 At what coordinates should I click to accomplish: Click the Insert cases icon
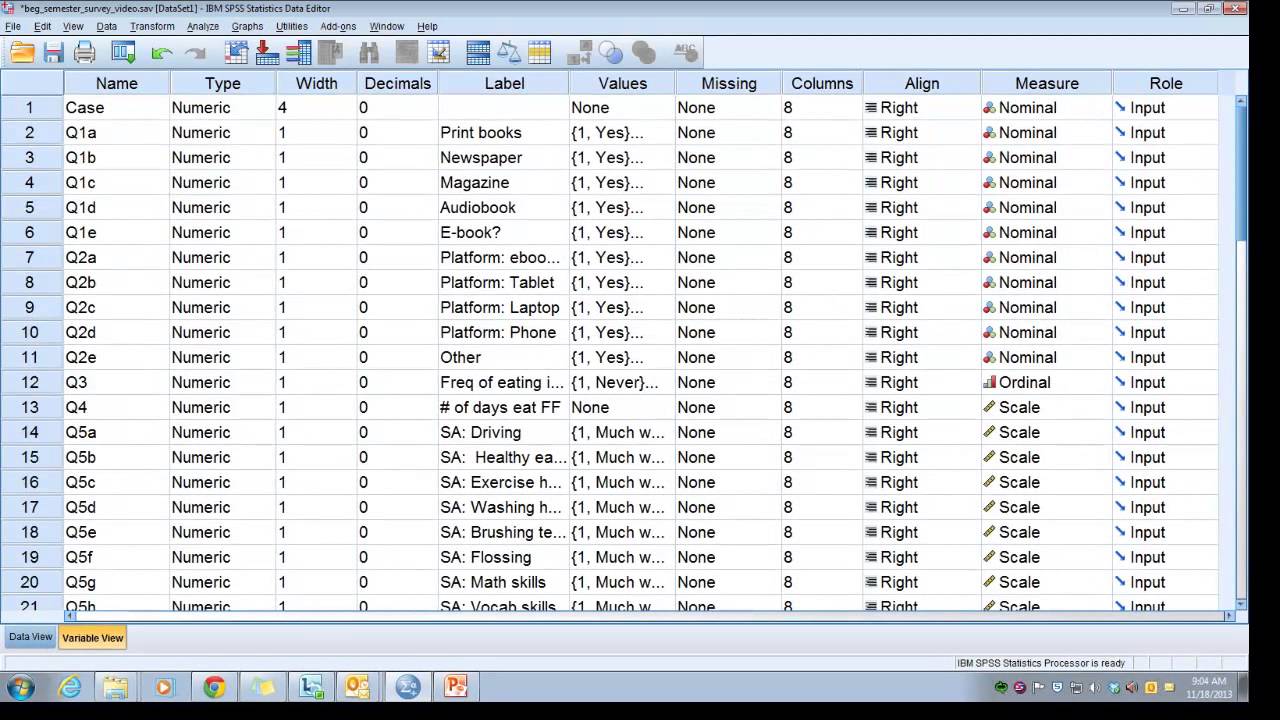[406, 53]
